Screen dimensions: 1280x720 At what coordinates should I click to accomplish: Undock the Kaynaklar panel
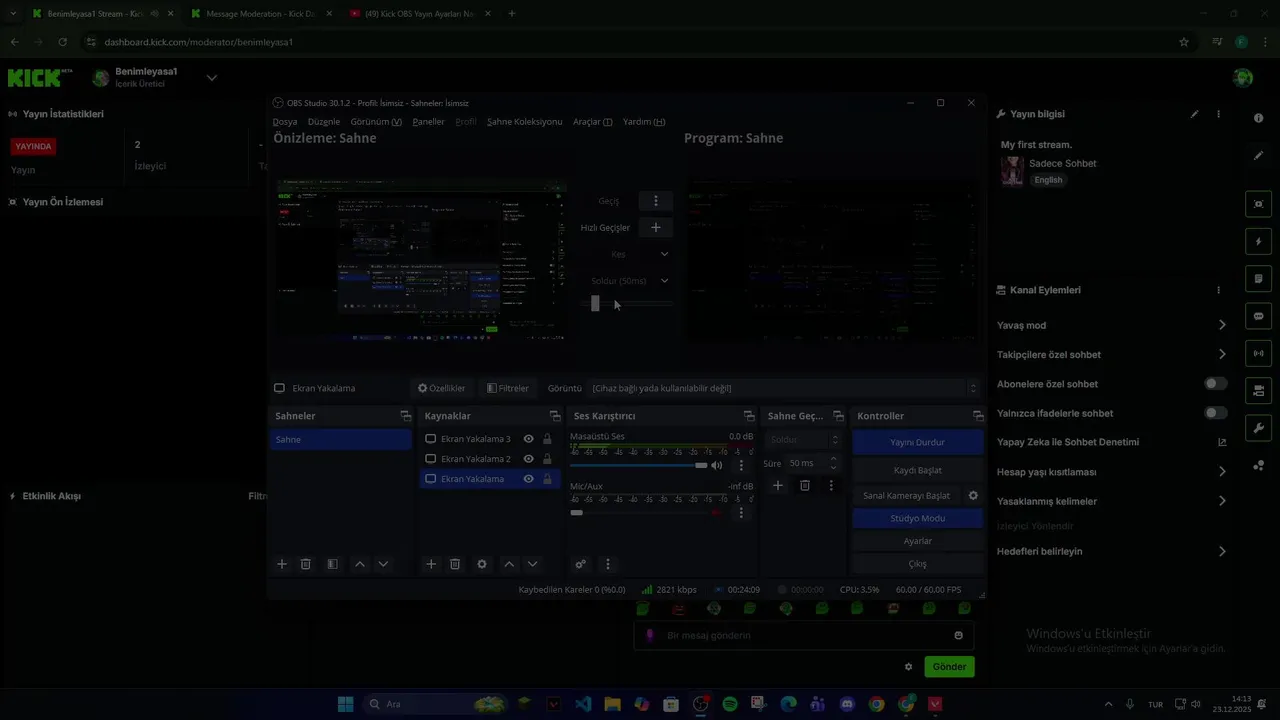555,416
